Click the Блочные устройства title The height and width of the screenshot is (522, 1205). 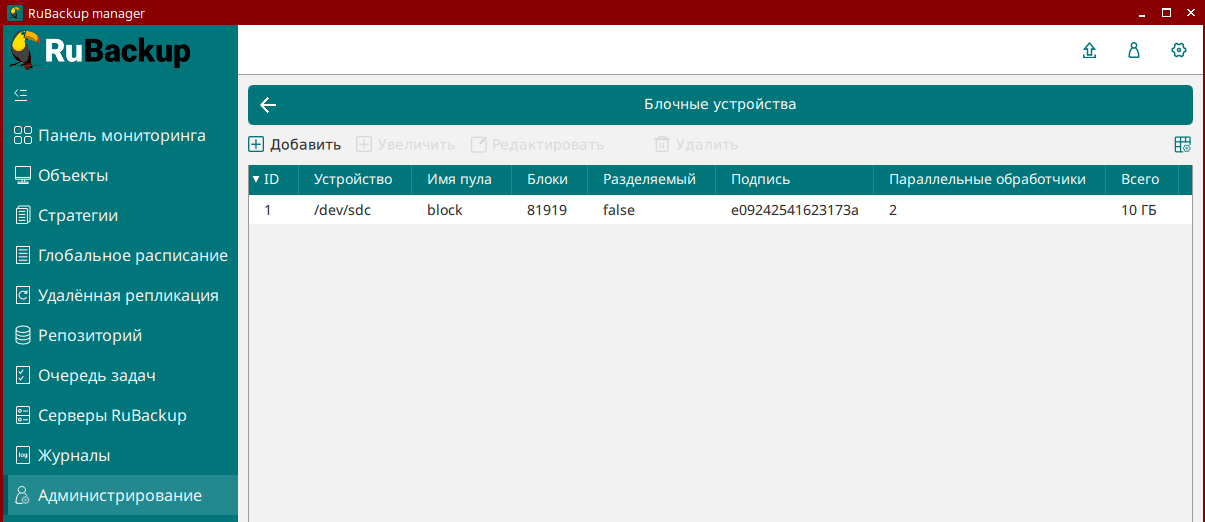[720, 104]
